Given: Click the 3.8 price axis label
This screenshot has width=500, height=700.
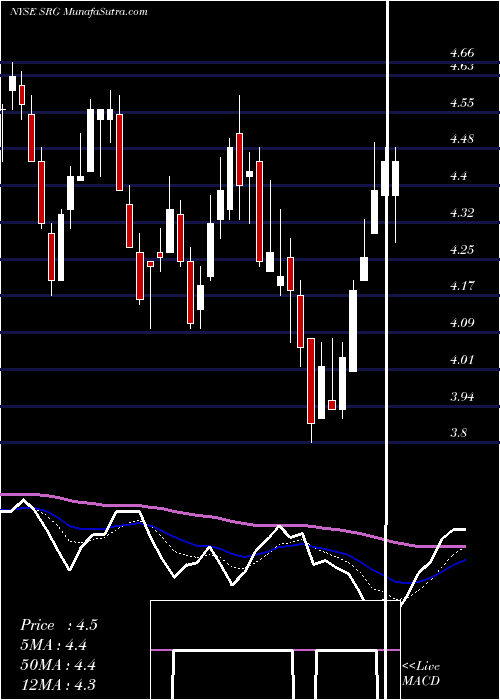Looking at the screenshot, I should [458, 433].
